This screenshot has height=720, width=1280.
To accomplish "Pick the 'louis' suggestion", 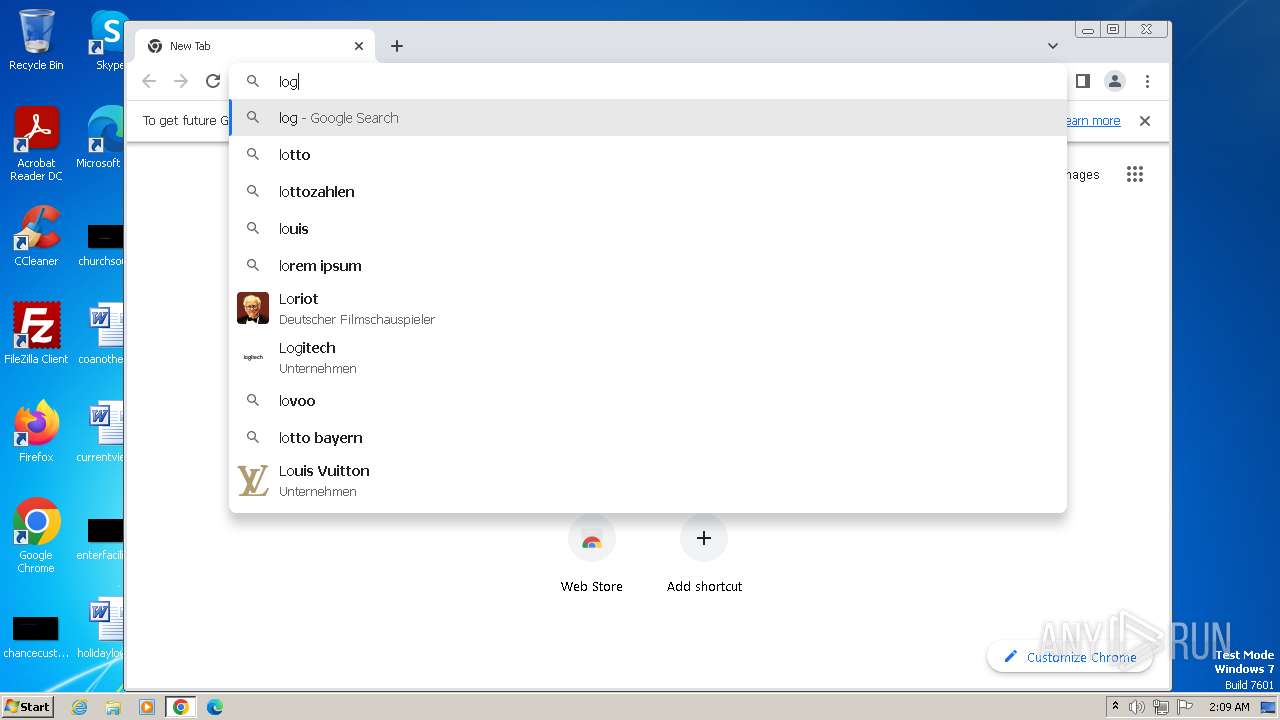I will click(648, 229).
